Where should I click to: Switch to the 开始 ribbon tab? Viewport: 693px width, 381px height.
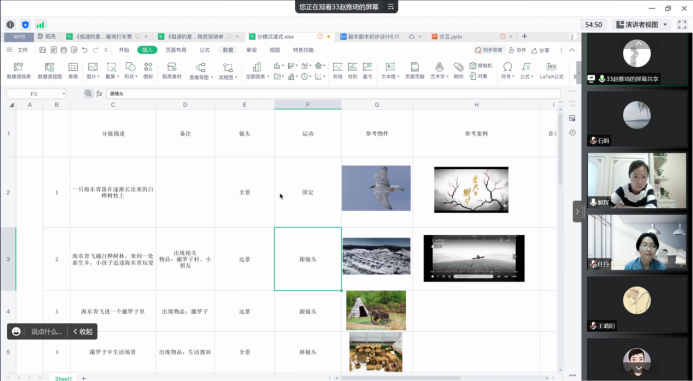click(124, 50)
